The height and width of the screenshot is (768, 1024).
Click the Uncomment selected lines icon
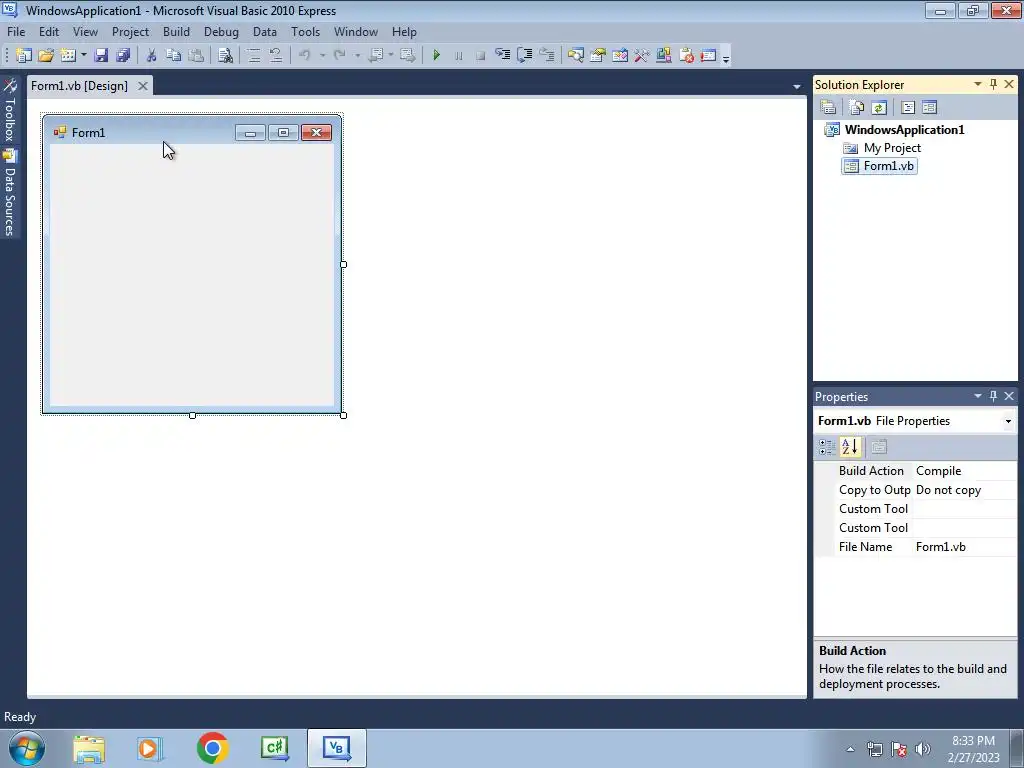coord(276,56)
